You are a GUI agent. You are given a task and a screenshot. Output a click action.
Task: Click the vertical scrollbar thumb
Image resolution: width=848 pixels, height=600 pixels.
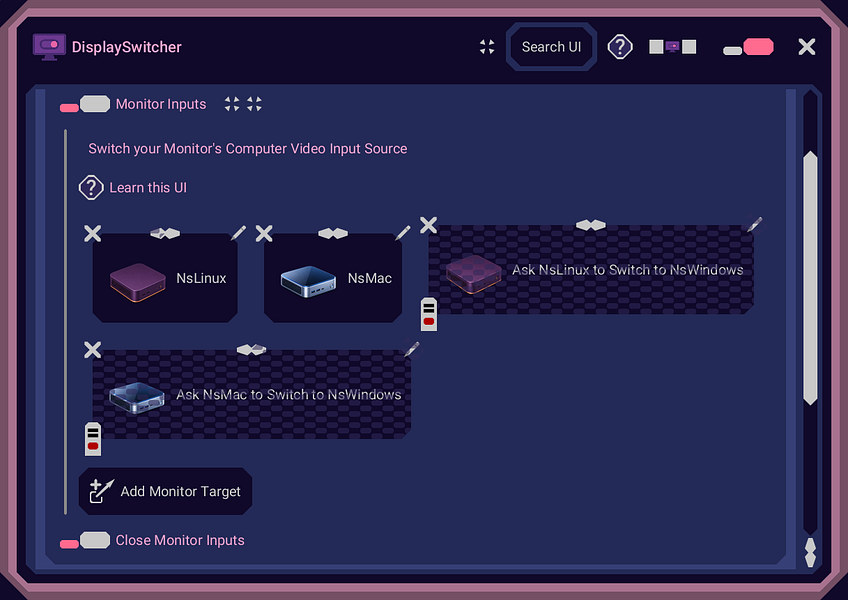coord(810,278)
